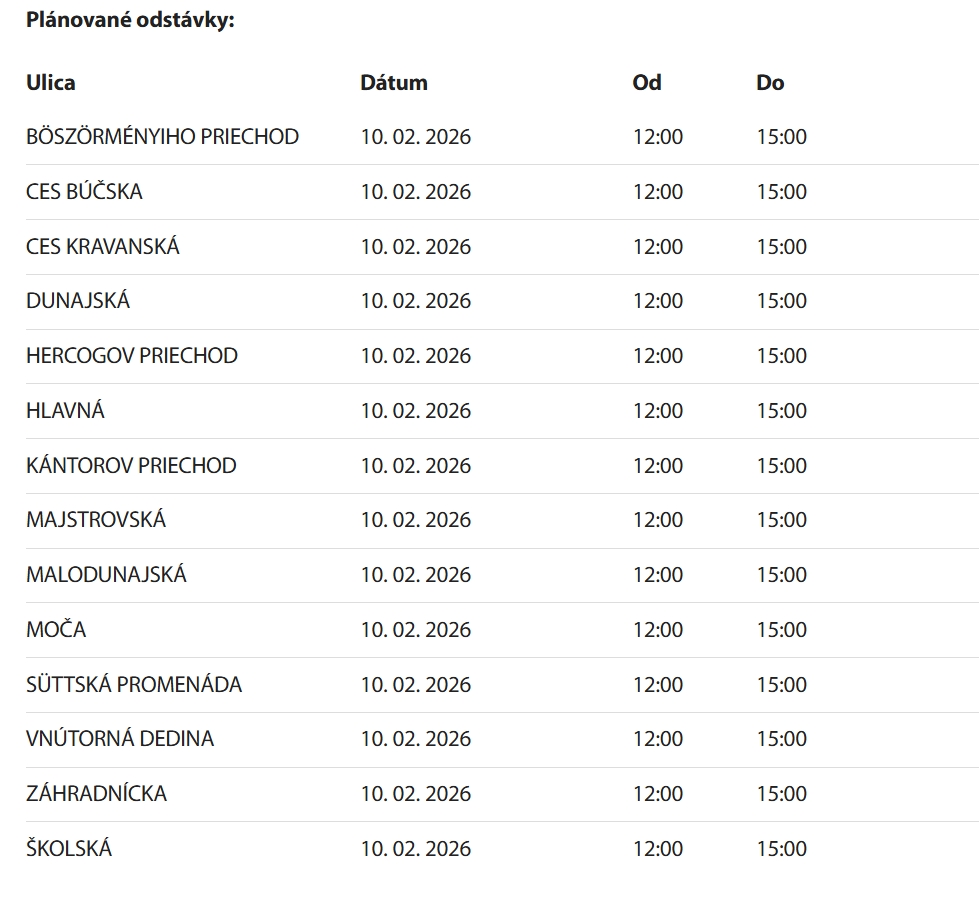This screenshot has height=914, width=979.
Task: Select the DUNAJSKÁ street name
Action: click(x=78, y=301)
